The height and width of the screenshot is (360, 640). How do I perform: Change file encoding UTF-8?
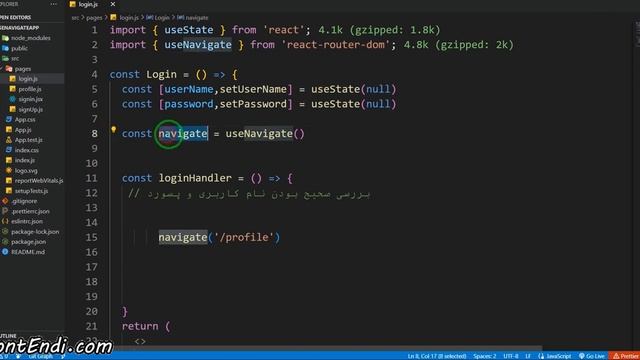511,356
